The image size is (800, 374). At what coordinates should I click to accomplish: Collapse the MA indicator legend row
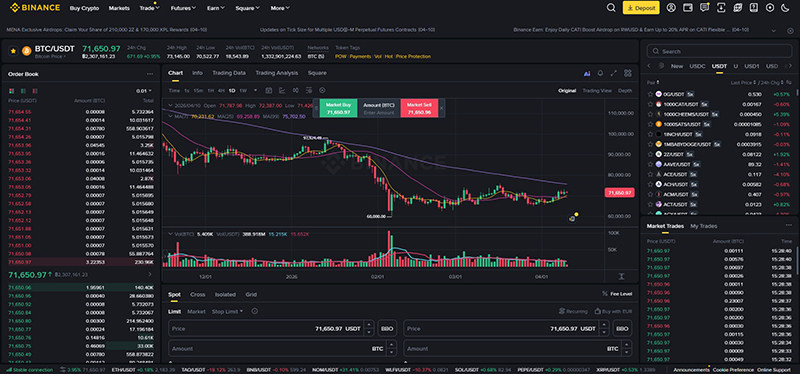(x=170, y=116)
